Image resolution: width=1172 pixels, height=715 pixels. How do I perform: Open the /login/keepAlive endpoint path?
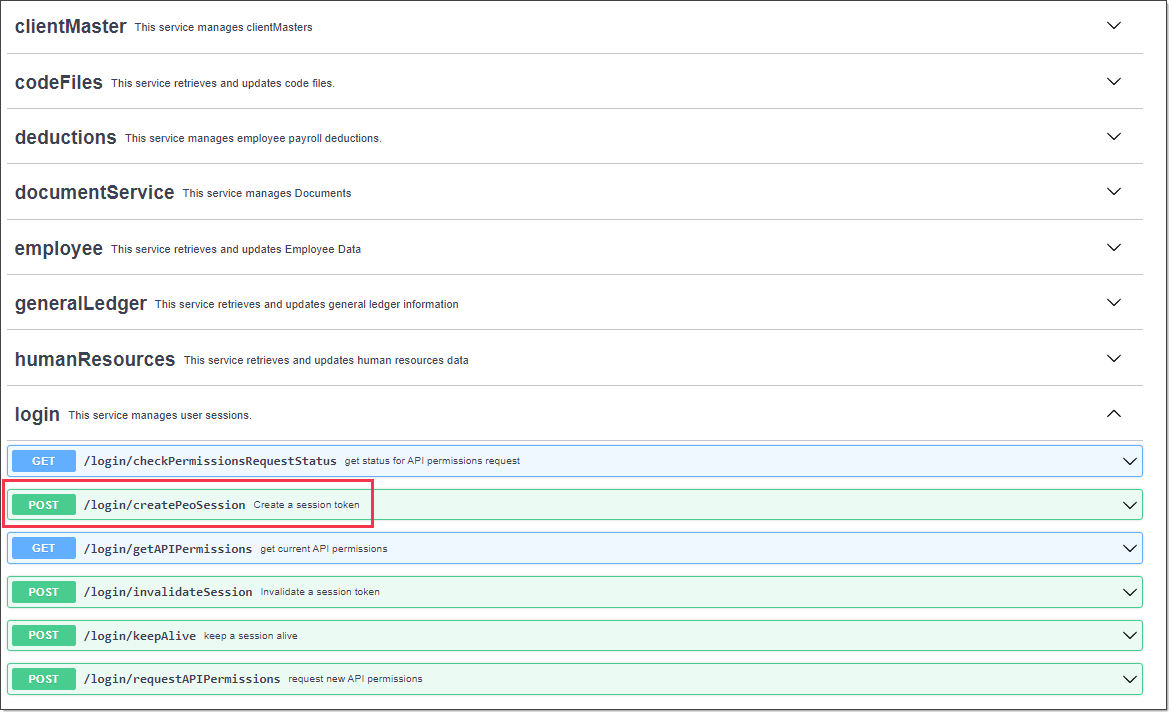click(x=140, y=636)
